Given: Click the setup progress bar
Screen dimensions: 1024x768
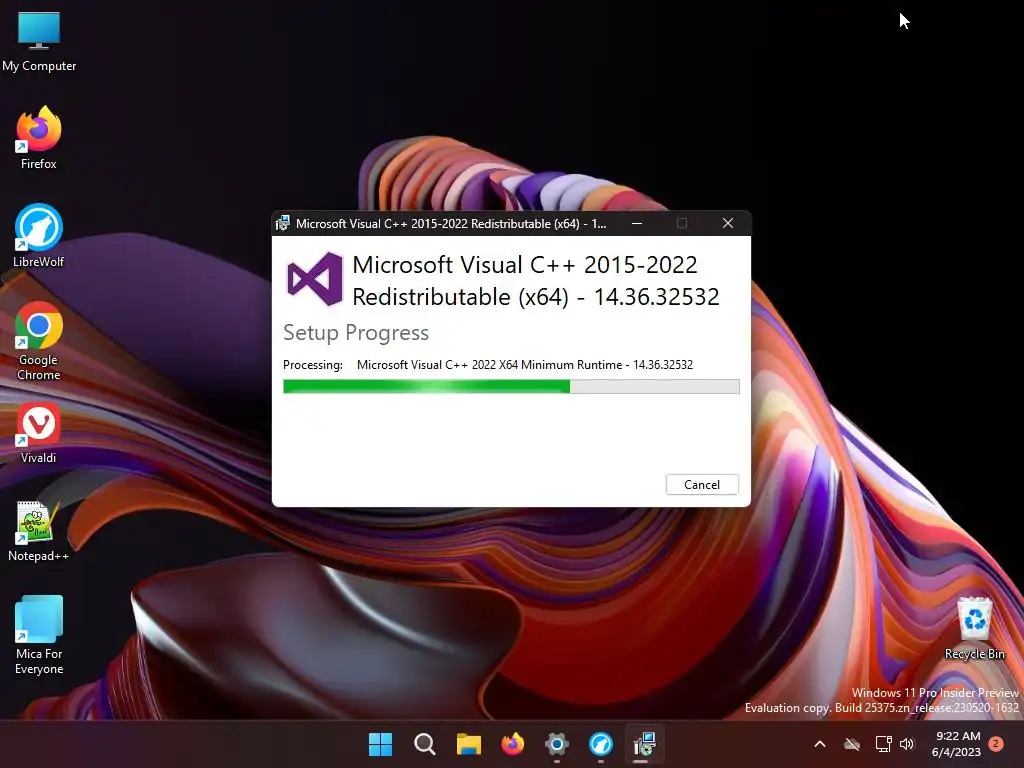Looking at the screenshot, I should 511,387.
